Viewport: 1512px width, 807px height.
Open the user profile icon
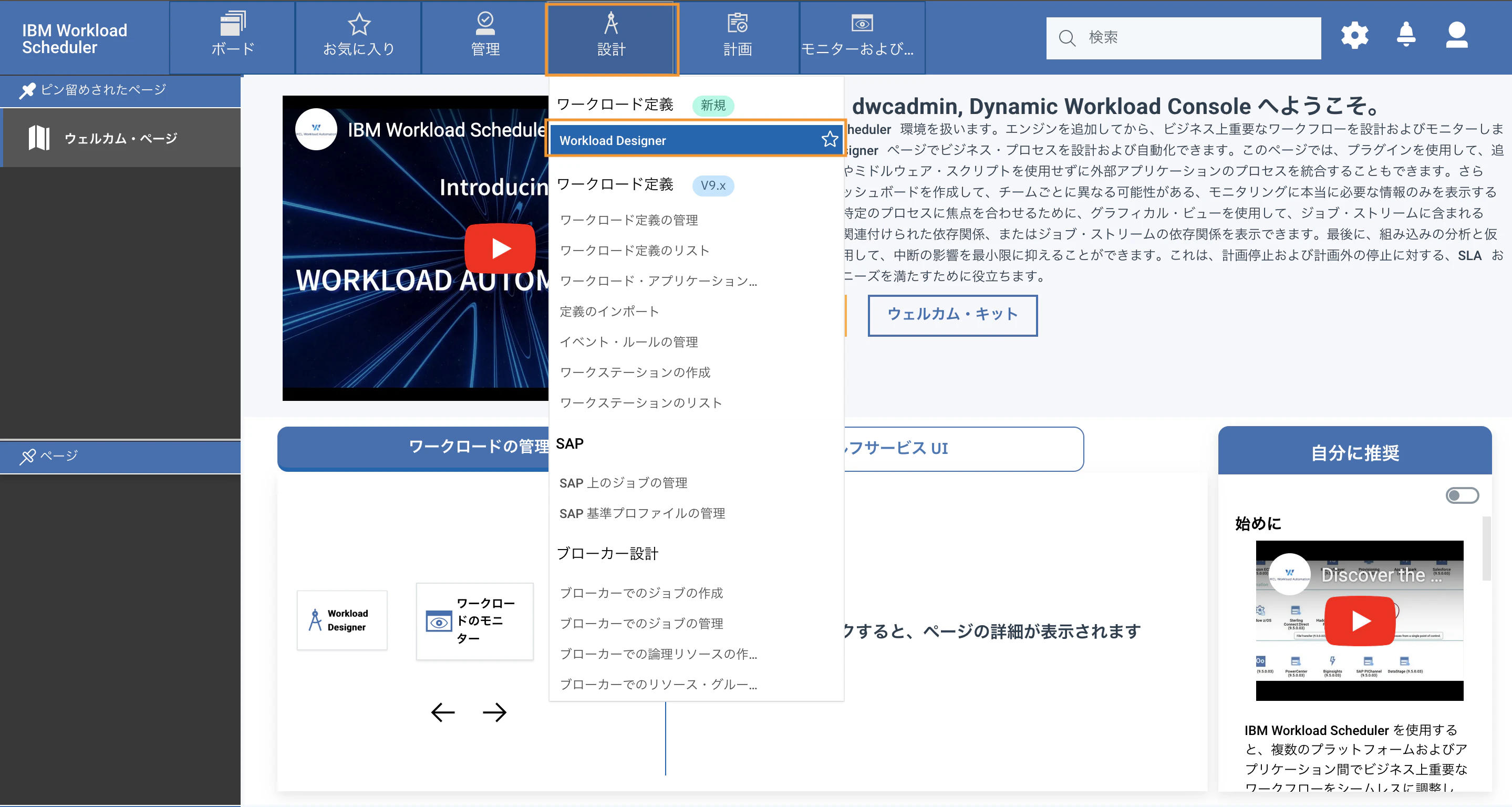coord(1457,35)
